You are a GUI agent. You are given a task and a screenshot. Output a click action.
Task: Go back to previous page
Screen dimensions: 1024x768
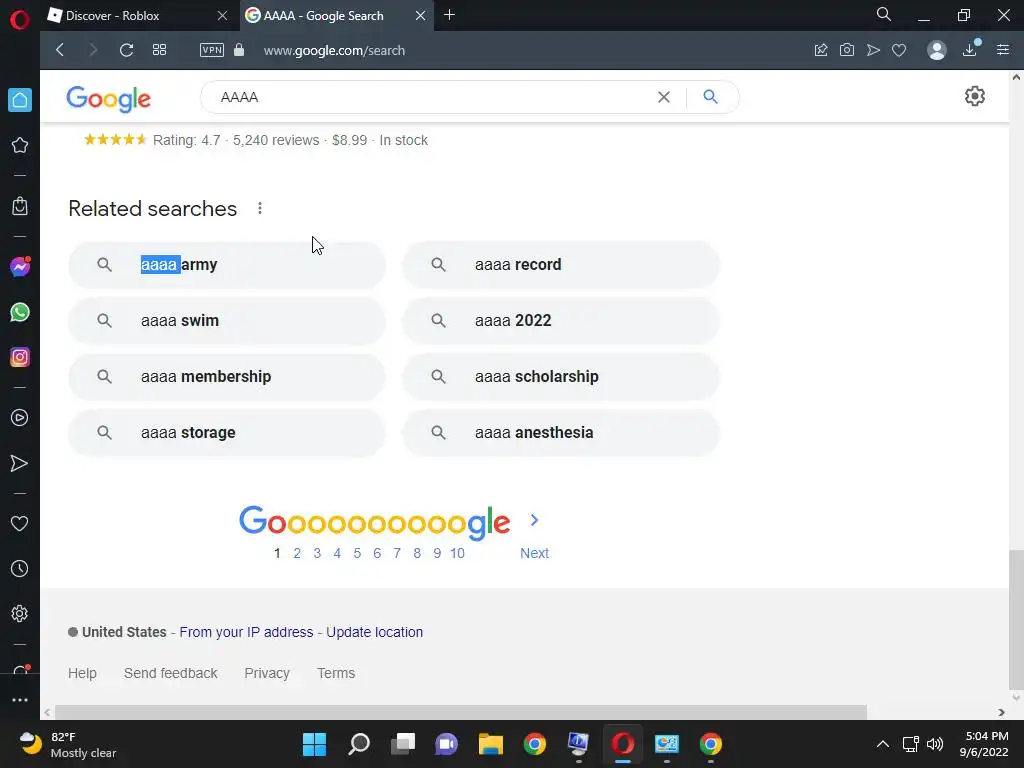click(60, 50)
